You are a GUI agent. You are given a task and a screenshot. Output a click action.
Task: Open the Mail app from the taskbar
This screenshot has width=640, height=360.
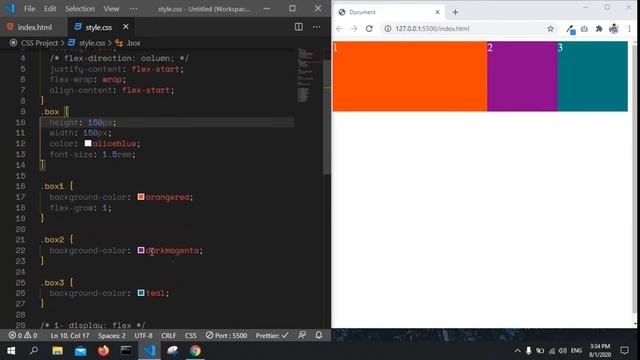(x=80, y=351)
